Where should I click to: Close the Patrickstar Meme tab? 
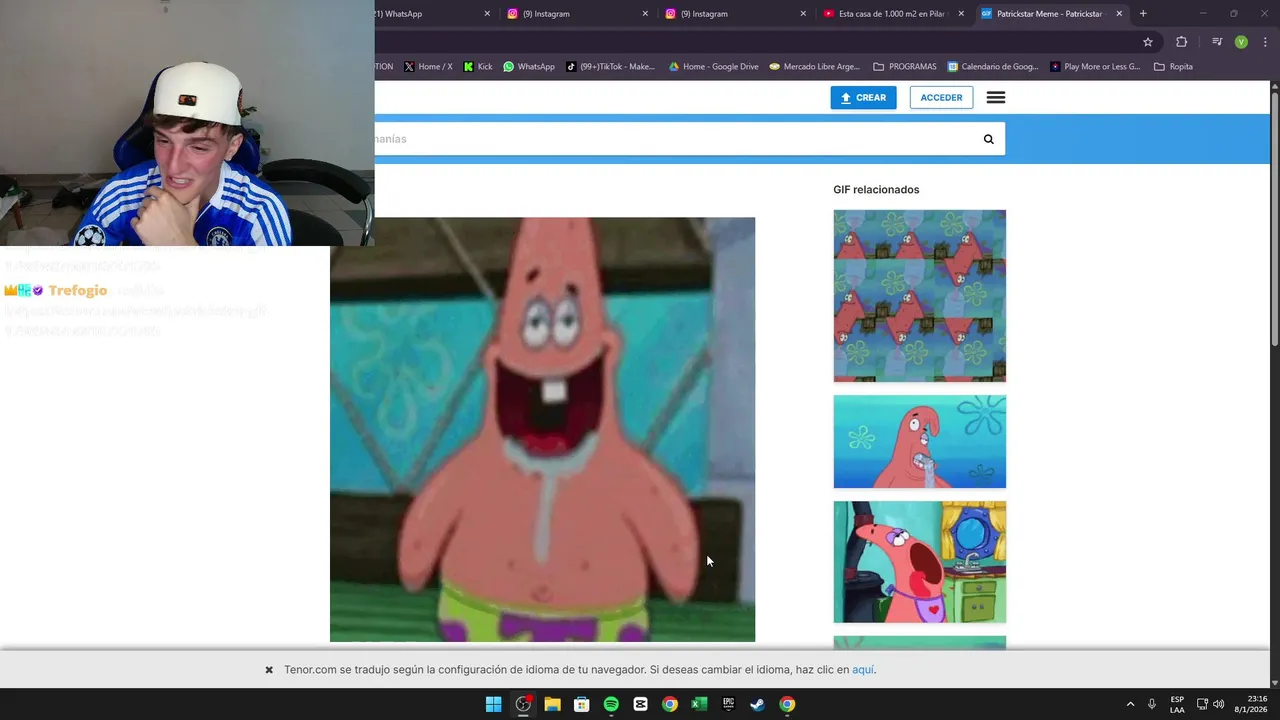pyautogui.click(x=1119, y=14)
